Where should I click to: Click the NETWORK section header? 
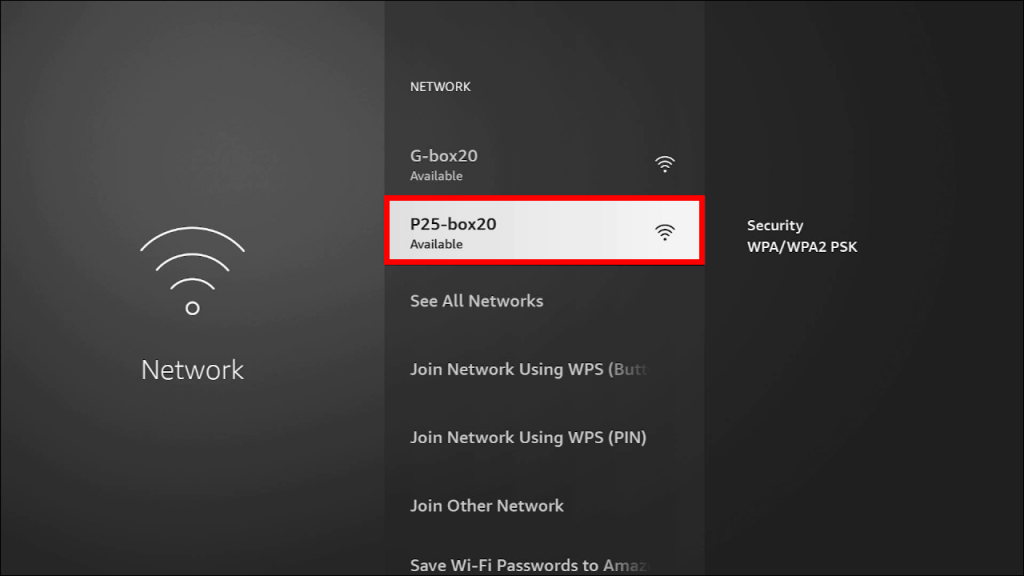coord(440,86)
